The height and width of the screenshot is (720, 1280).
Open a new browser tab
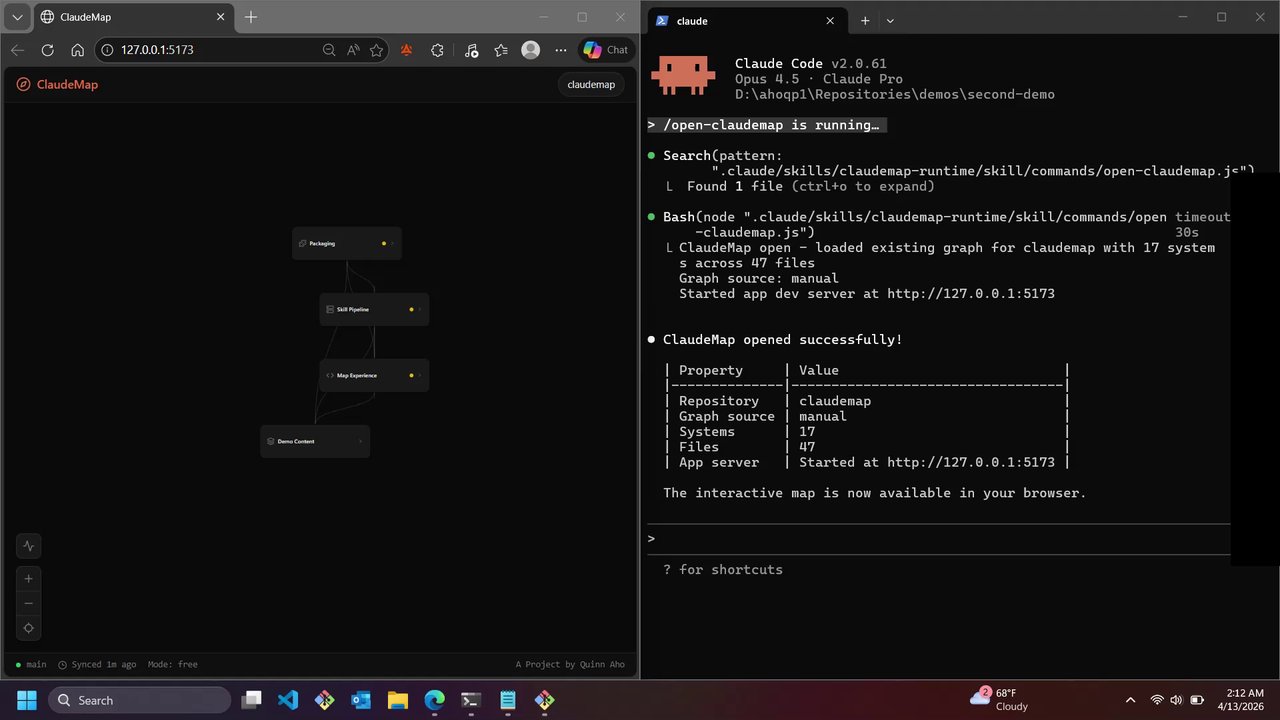[x=251, y=17]
